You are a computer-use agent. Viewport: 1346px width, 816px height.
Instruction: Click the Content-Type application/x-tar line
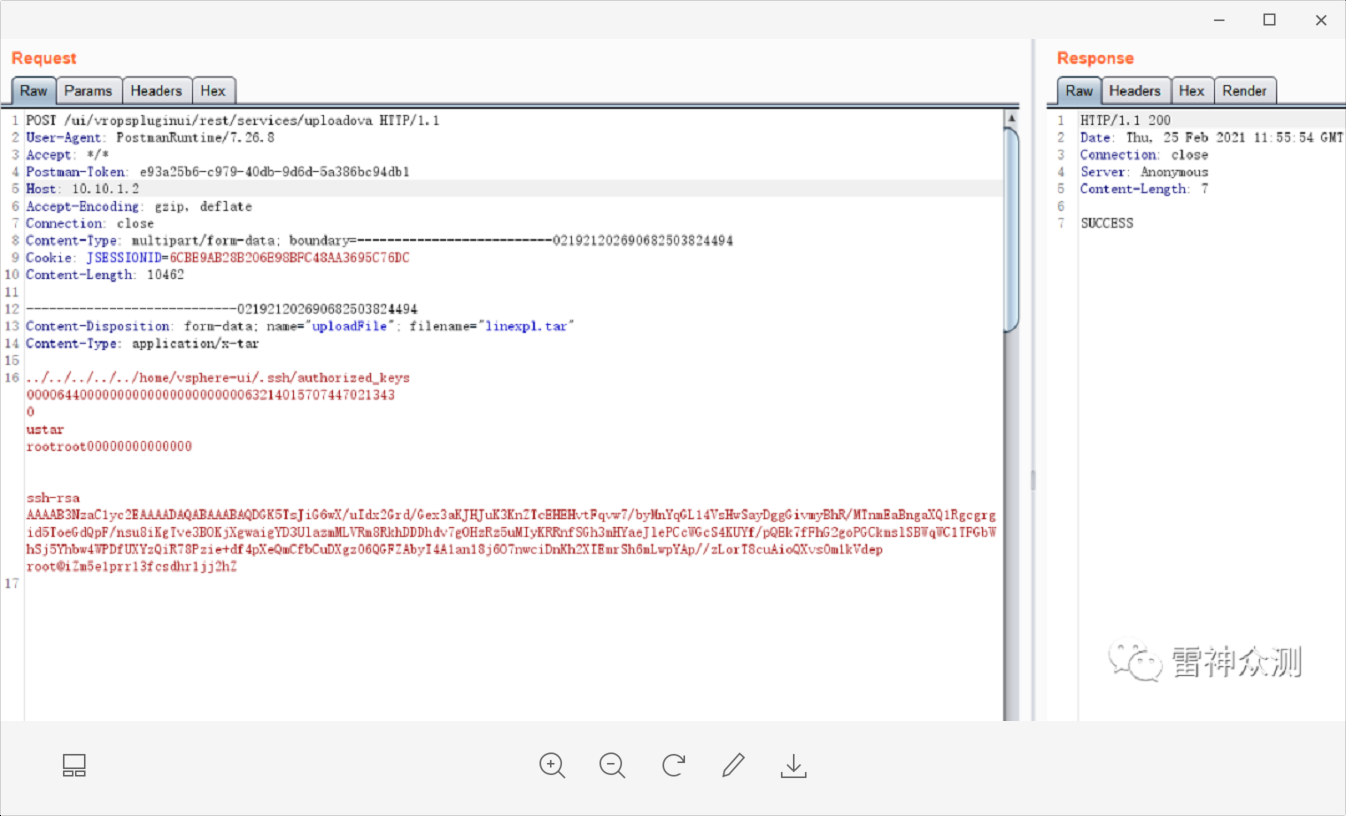click(x=142, y=343)
